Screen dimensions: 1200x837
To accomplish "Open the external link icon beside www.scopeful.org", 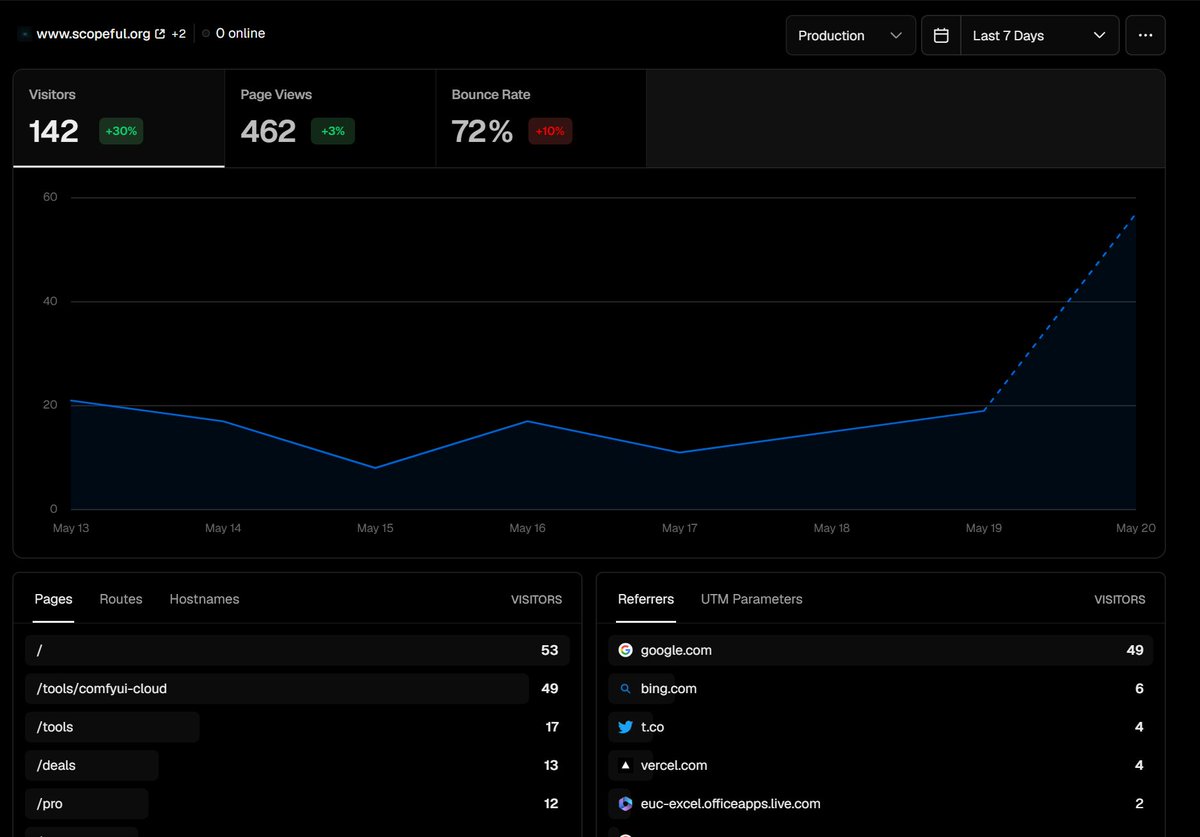I will (x=160, y=34).
